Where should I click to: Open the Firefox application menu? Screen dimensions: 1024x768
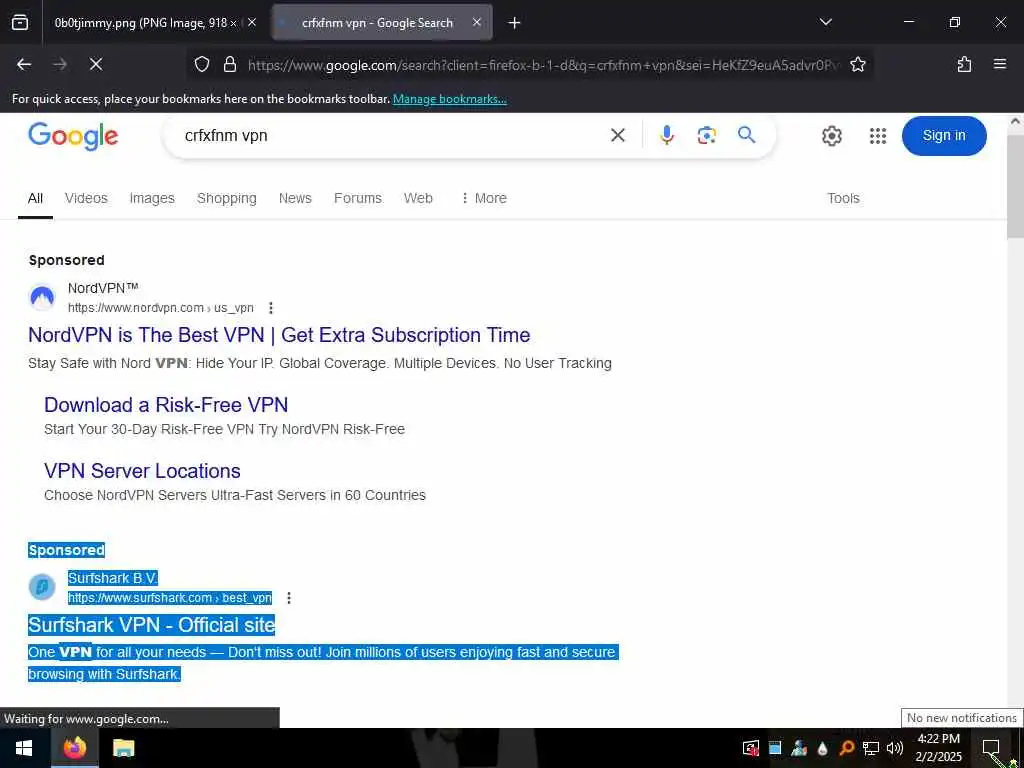(1000, 64)
